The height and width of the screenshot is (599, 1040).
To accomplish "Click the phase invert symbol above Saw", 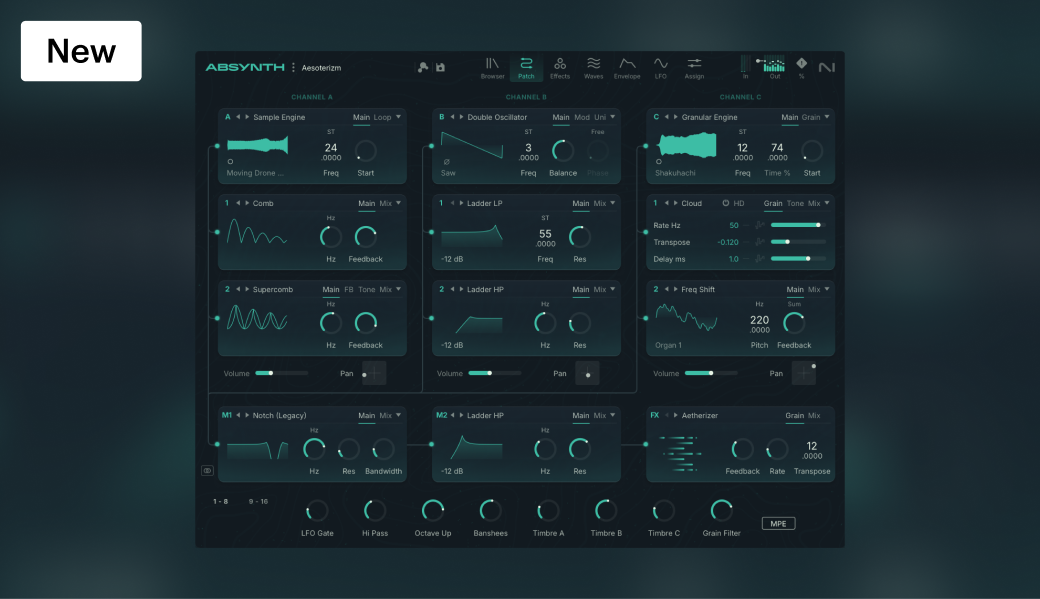I will coord(446,161).
